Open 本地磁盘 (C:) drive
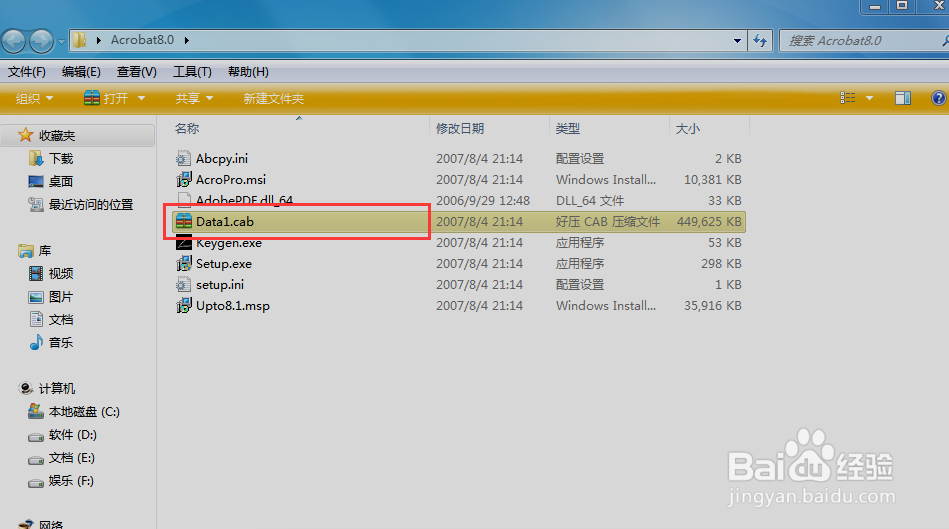 [84, 412]
